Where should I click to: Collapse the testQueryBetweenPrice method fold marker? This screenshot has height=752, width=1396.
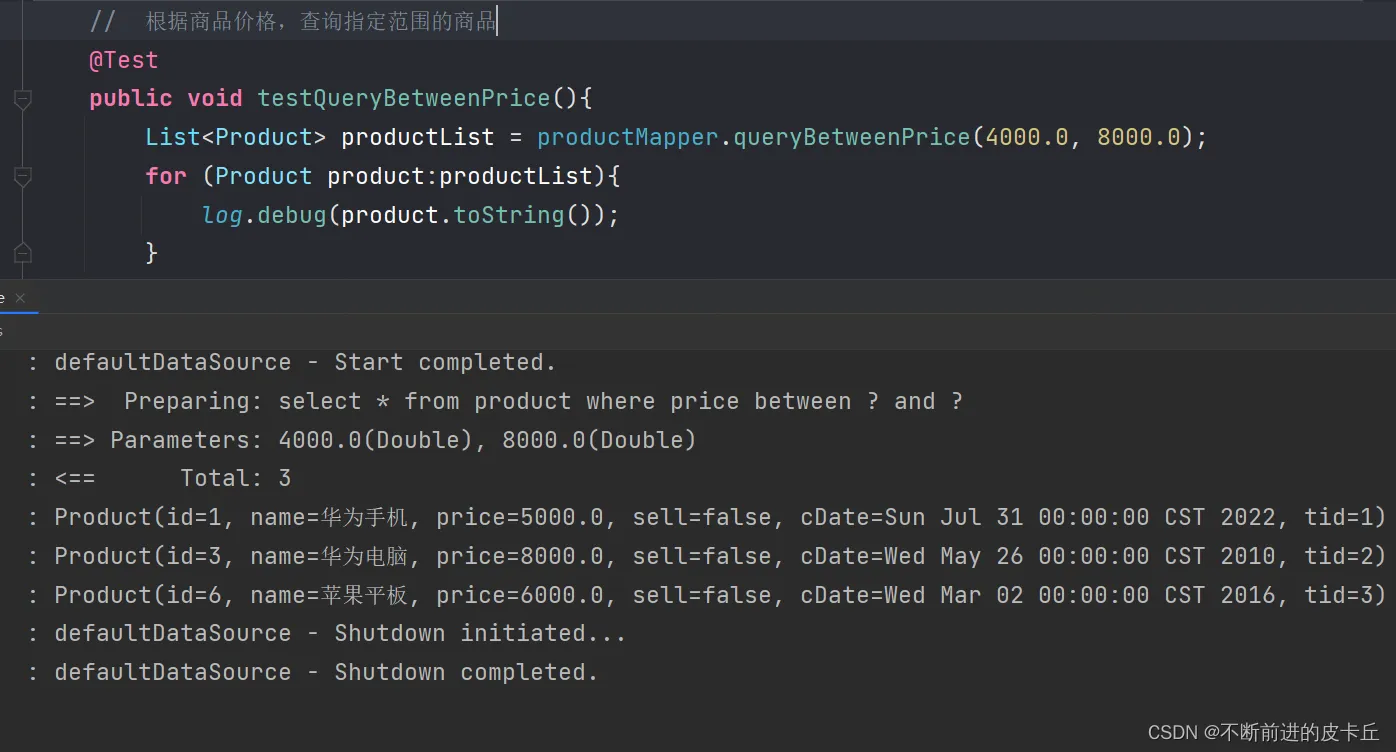tap(22, 99)
